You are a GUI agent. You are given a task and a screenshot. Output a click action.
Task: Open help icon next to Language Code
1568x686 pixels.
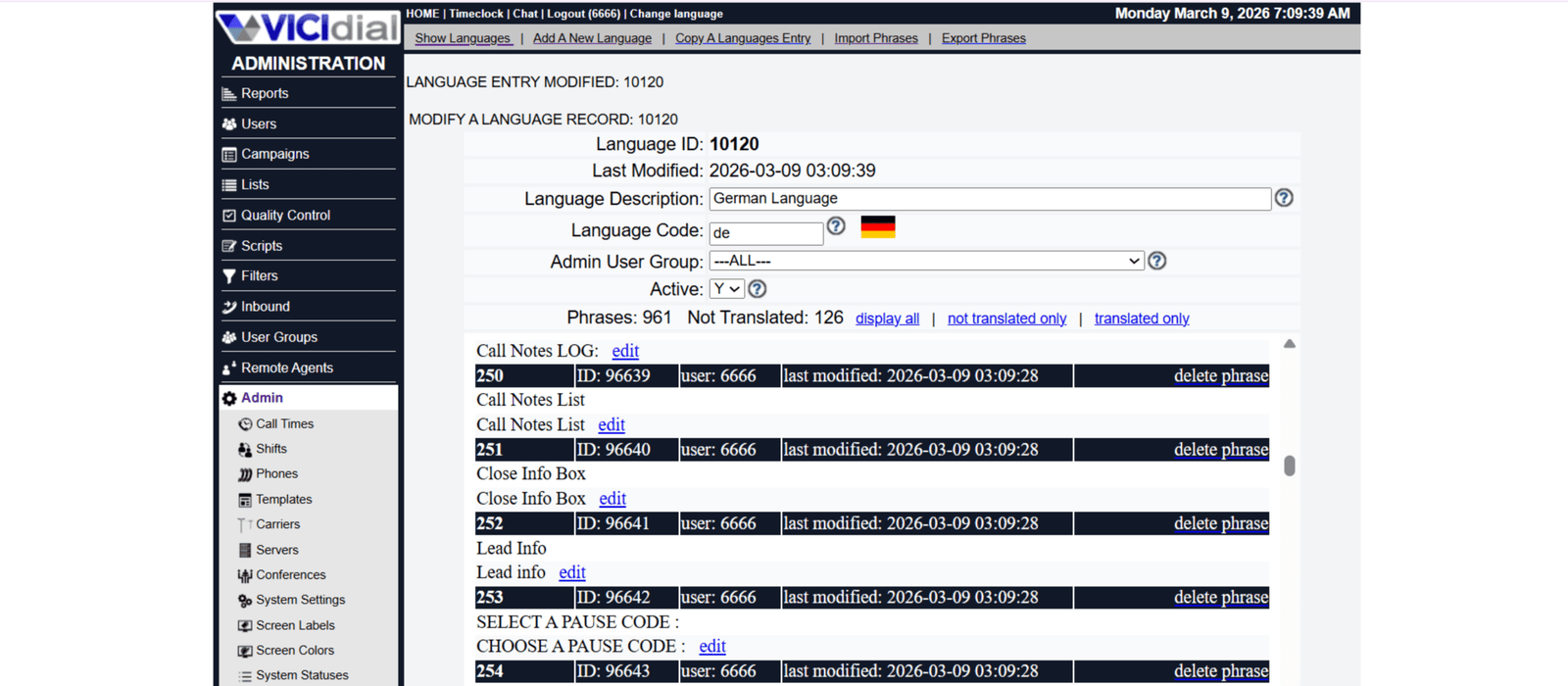coord(836,226)
